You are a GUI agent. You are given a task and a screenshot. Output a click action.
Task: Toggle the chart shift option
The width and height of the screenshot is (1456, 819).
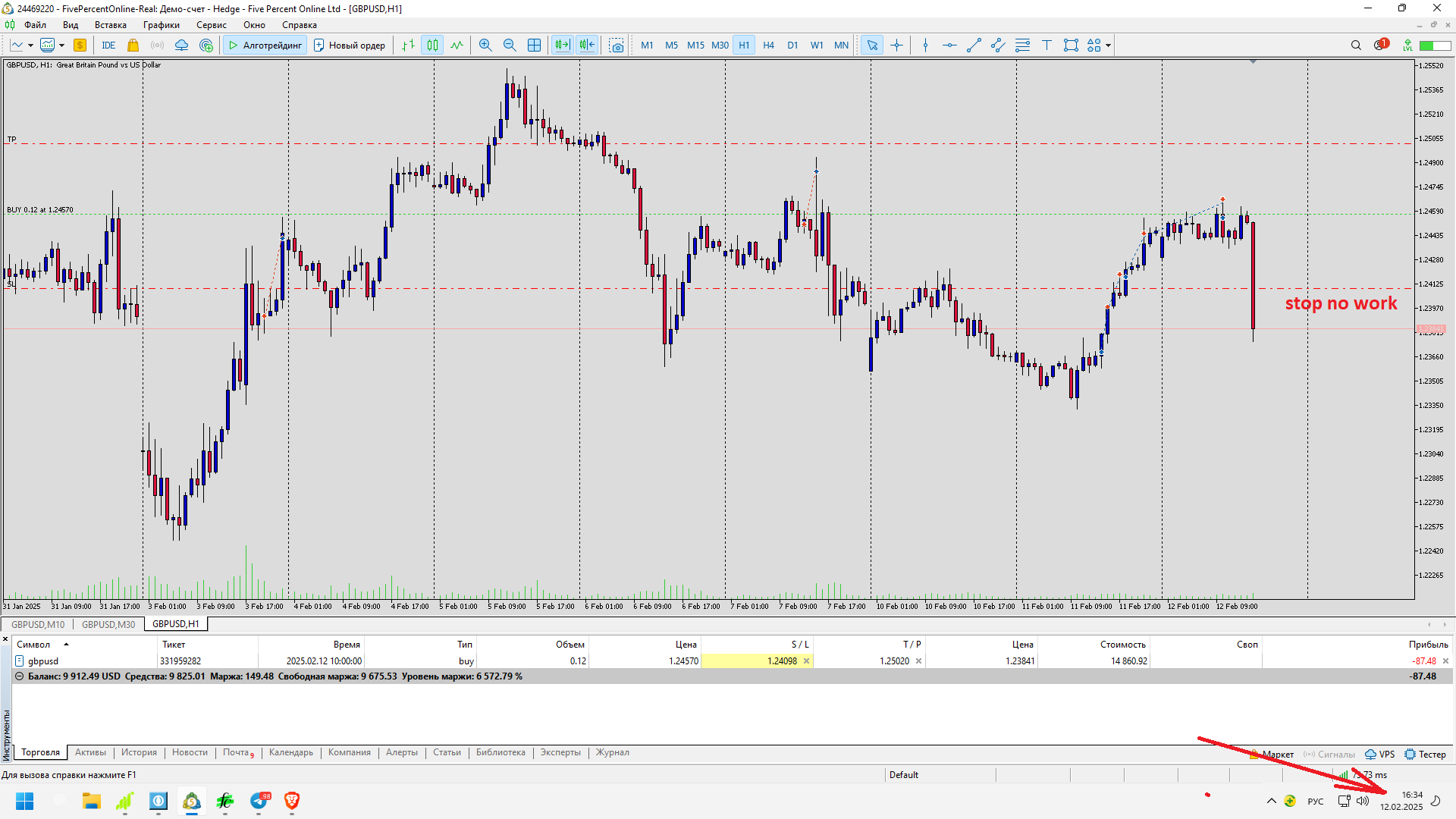click(587, 45)
